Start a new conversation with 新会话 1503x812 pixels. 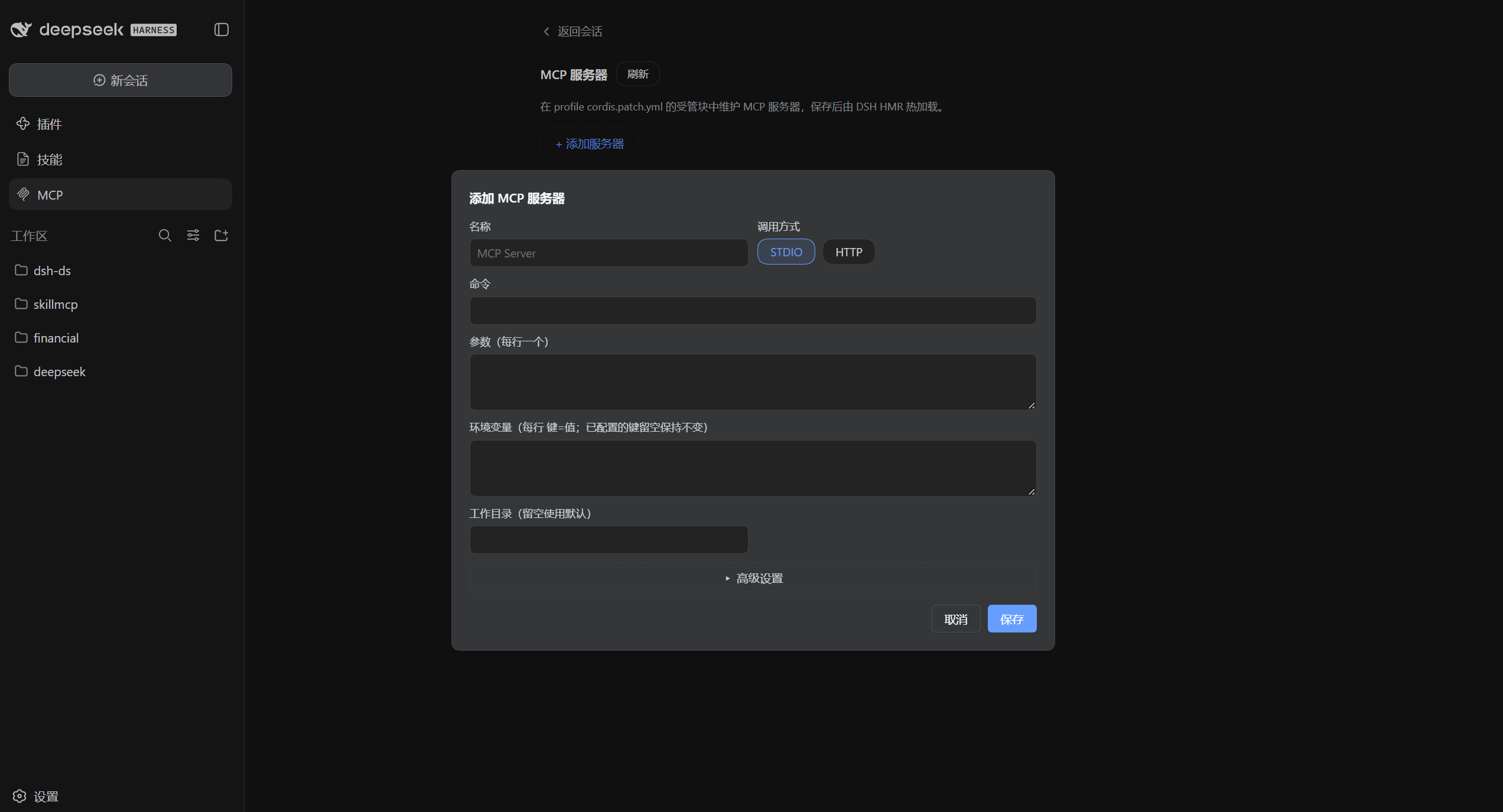pos(121,80)
